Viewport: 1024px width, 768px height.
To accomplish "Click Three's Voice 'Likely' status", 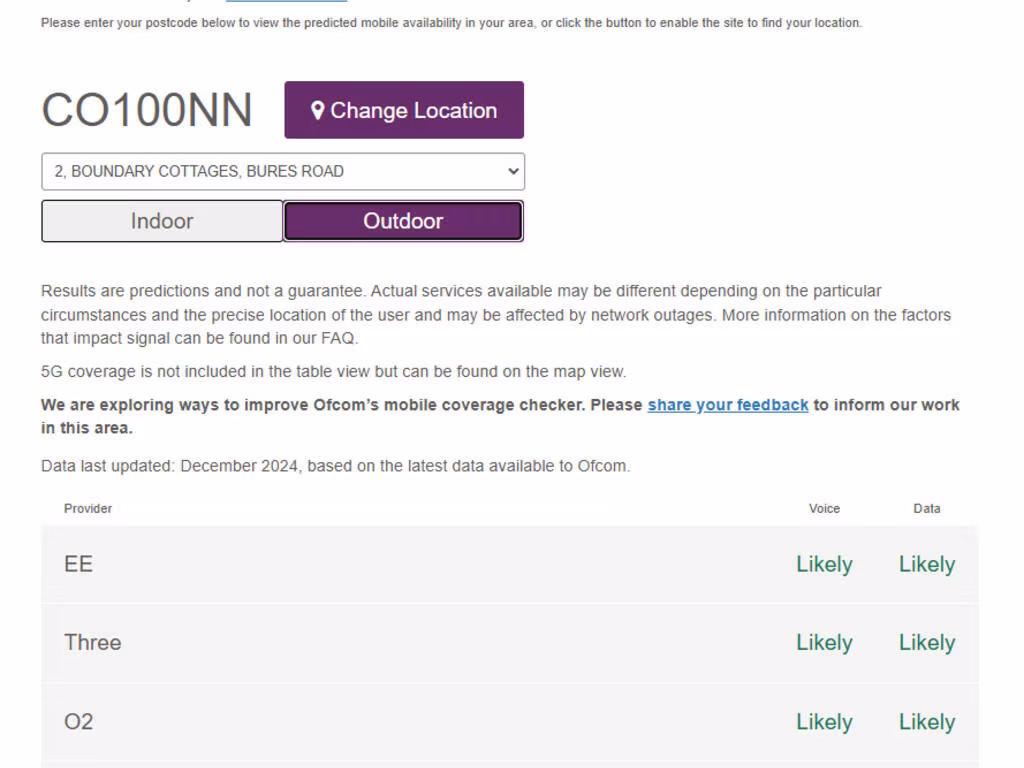I will point(824,642).
